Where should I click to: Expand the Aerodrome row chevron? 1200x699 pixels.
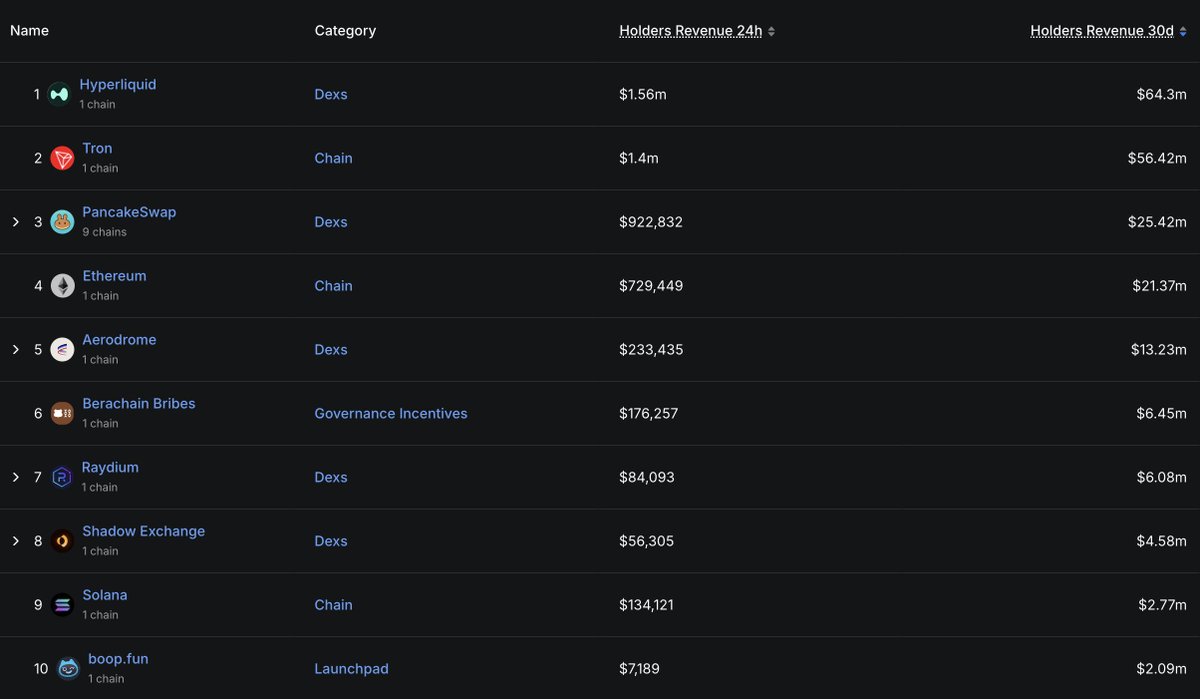tap(15, 350)
